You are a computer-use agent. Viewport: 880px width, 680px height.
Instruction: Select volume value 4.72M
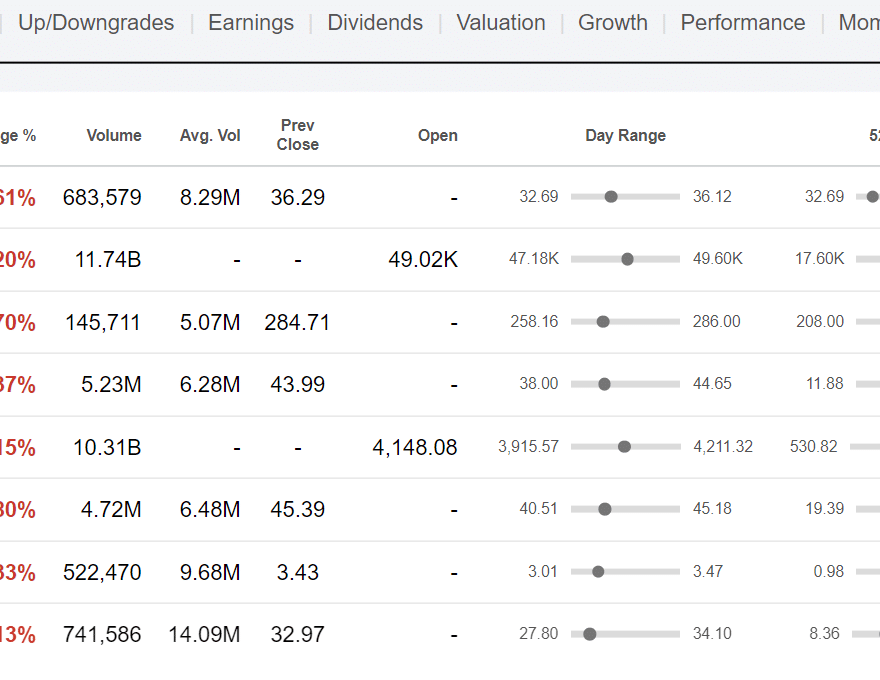point(111,509)
